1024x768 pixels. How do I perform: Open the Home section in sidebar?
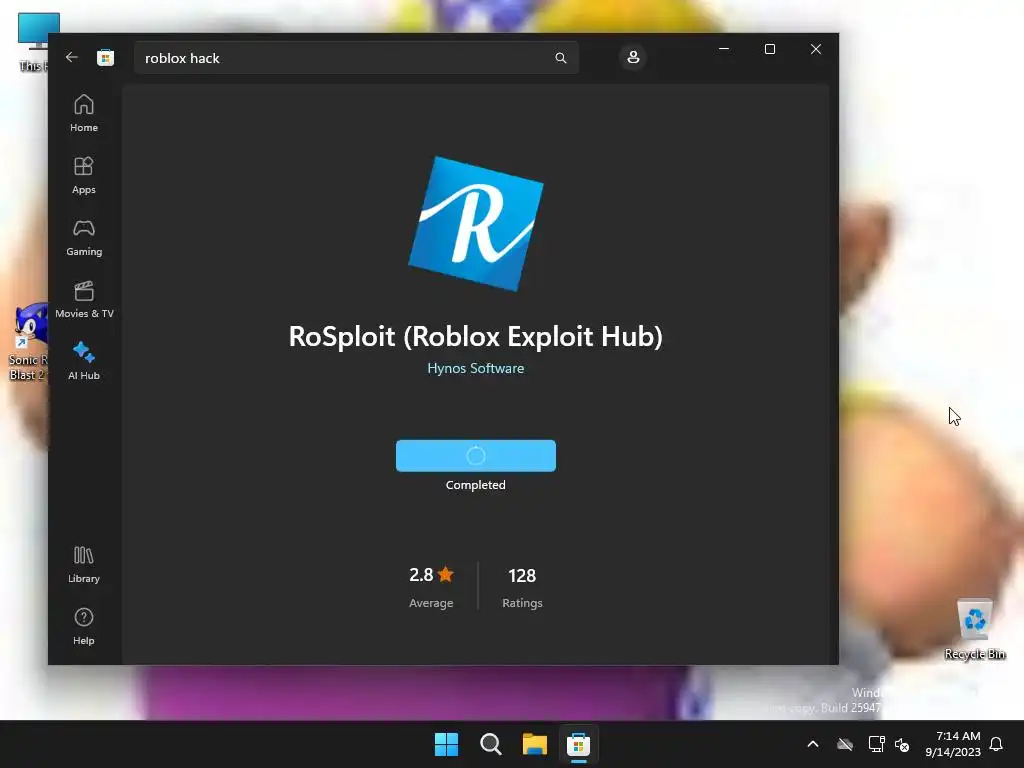[x=84, y=114]
